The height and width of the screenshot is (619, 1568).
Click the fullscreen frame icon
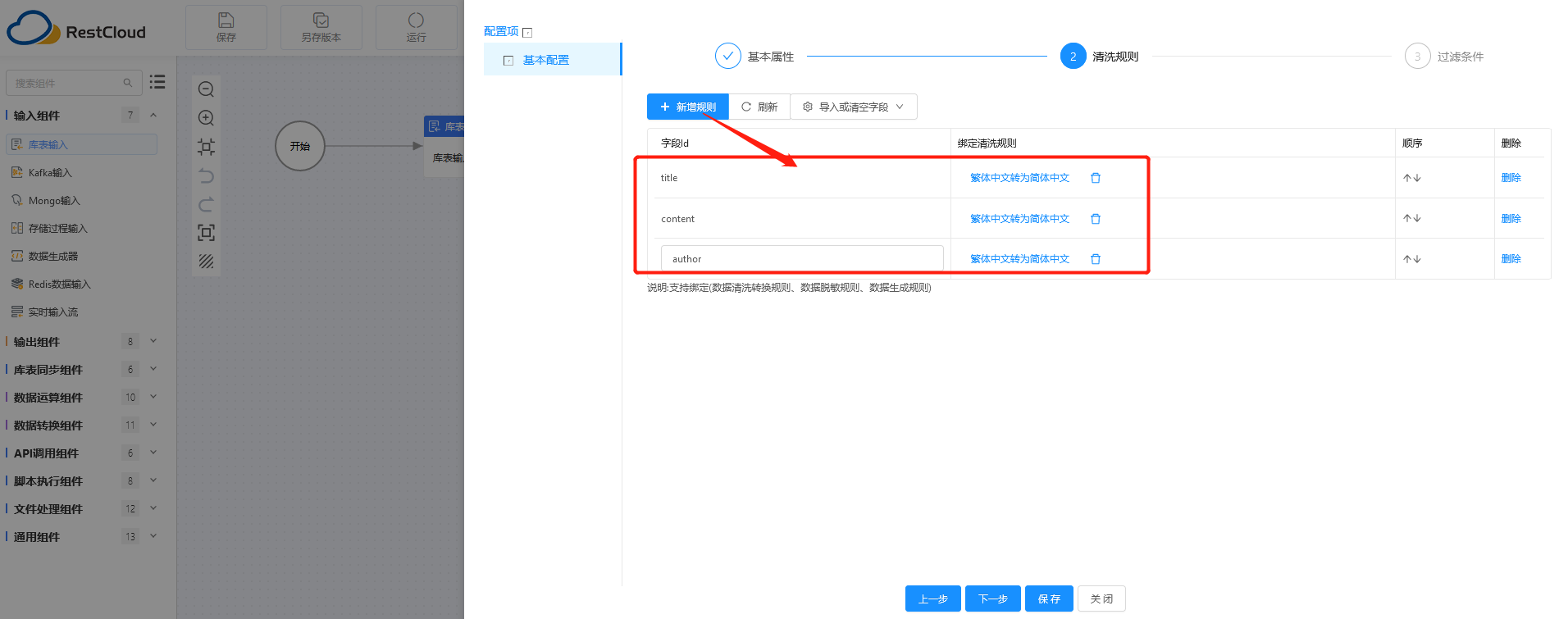[206, 233]
